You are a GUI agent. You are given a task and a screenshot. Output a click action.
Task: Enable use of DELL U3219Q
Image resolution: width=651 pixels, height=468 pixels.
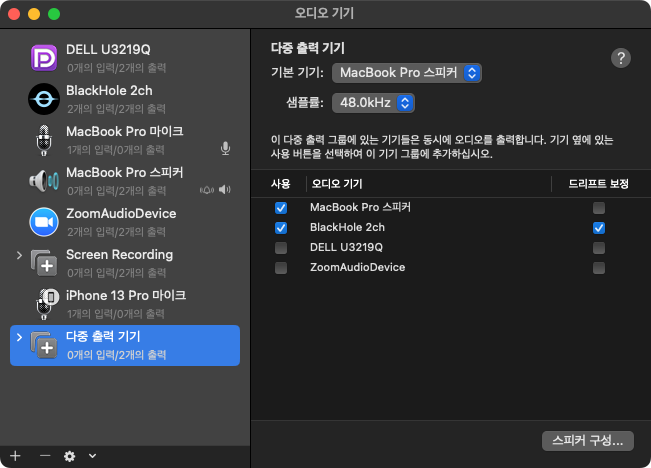281,248
